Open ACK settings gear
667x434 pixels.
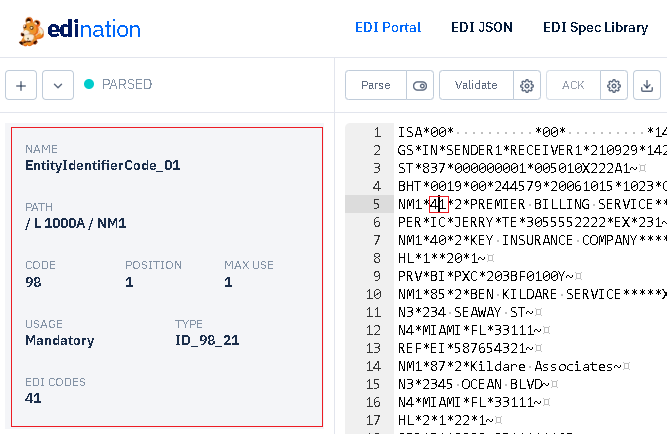coord(613,85)
